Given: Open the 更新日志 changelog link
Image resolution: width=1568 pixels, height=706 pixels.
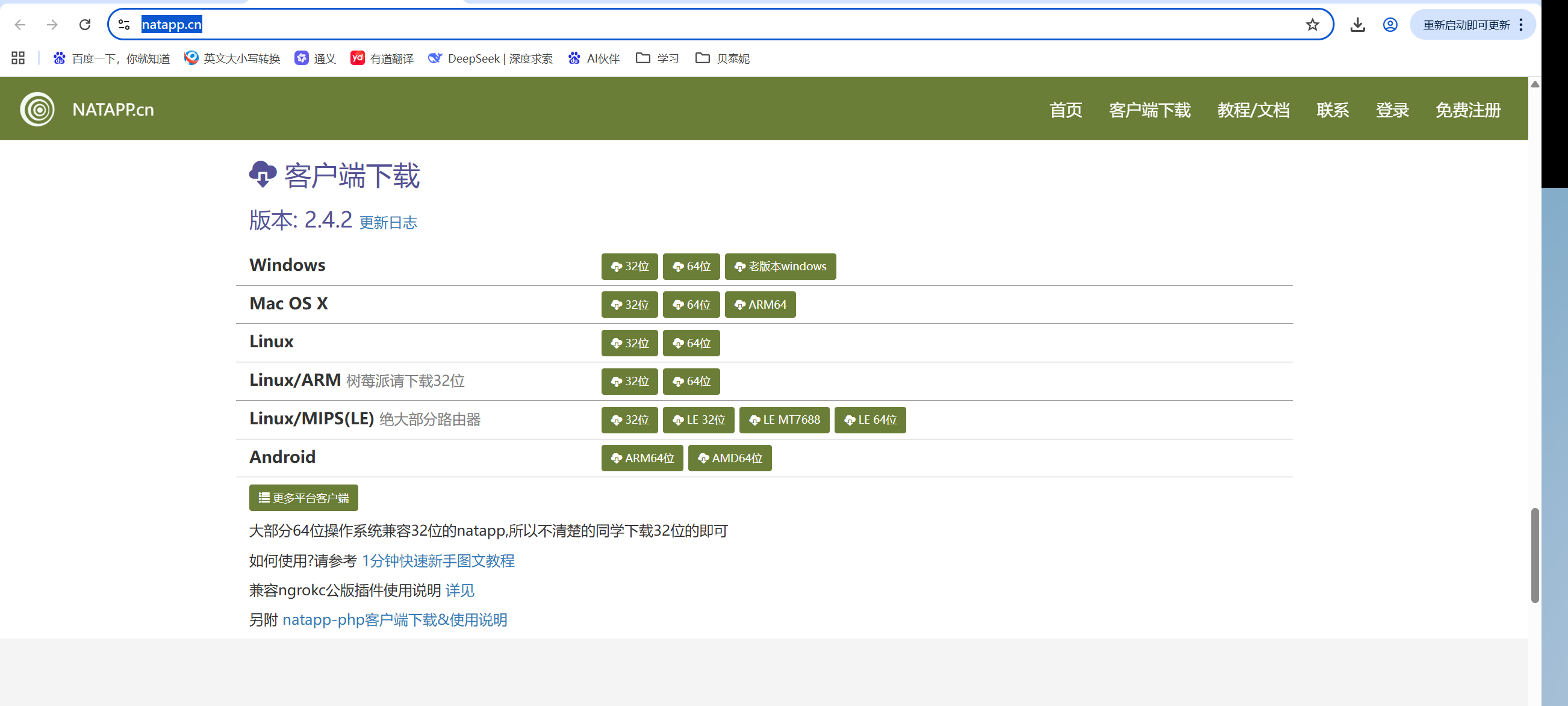Looking at the screenshot, I should click(x=388, y=223).
